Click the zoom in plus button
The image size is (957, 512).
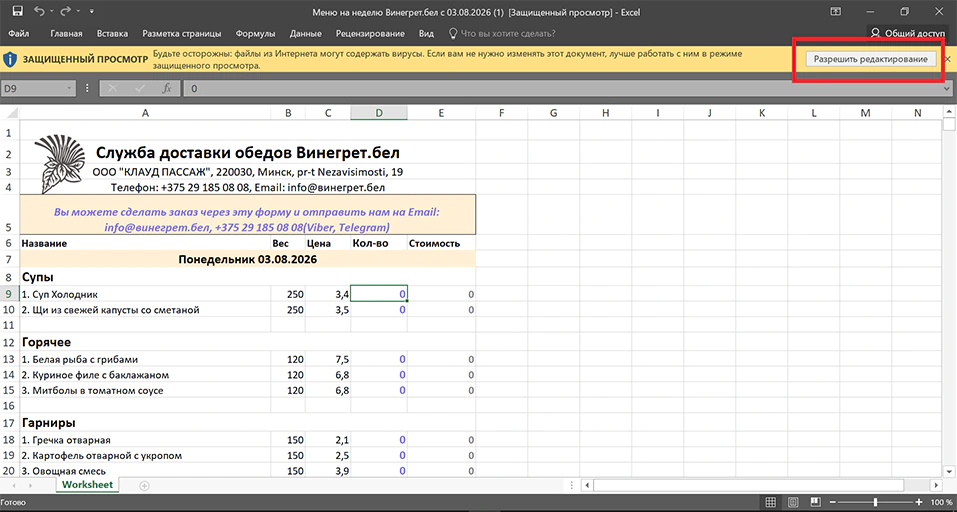[919, 502]
